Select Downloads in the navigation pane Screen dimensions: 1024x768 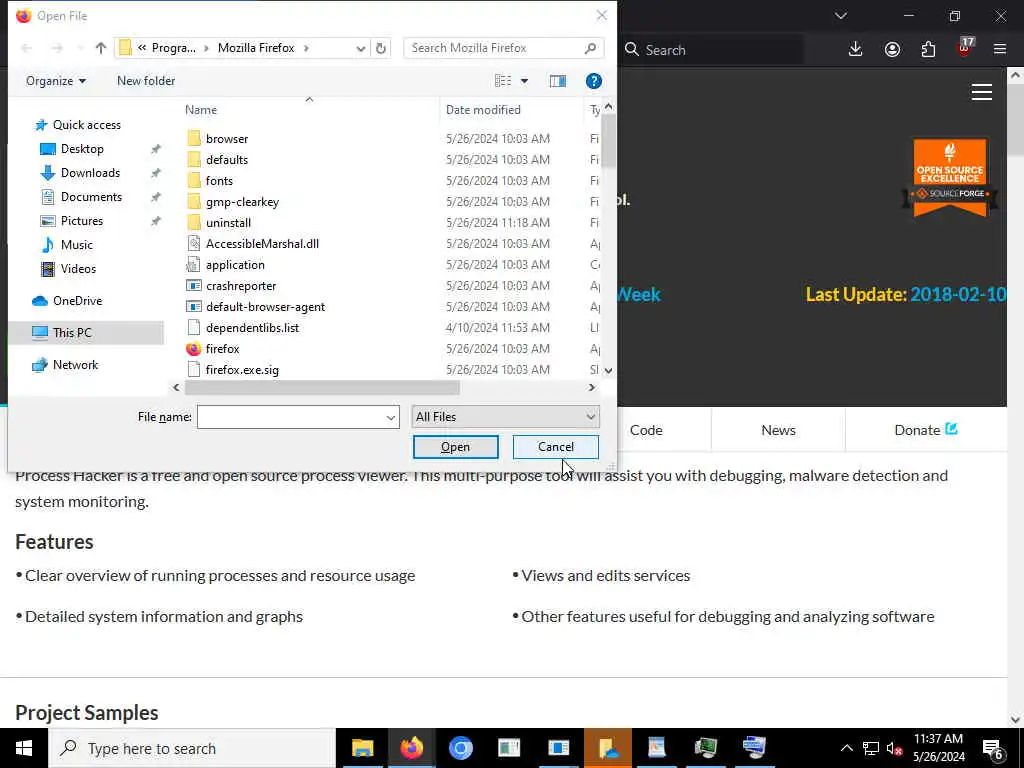[90, 173]
